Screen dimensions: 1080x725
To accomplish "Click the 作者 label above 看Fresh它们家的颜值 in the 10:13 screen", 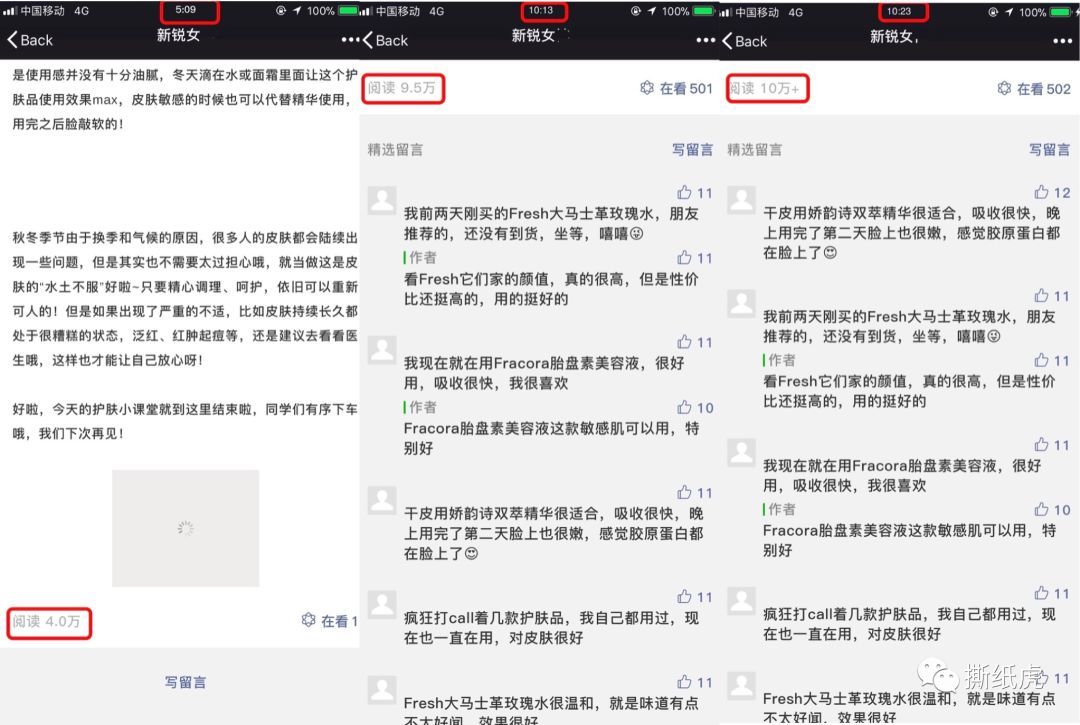I will 423,258.
